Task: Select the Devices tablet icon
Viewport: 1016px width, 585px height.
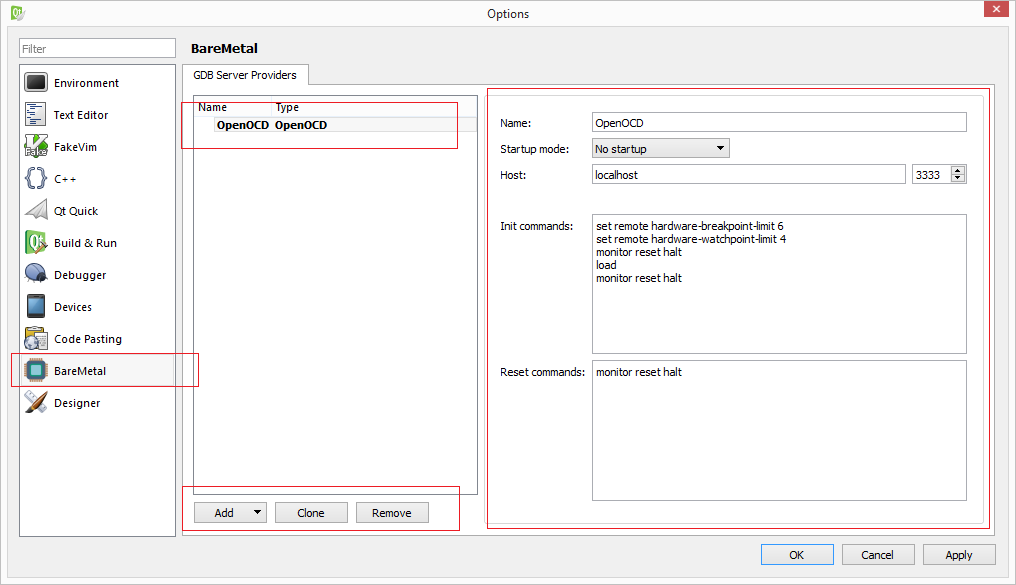Action: 36,307
